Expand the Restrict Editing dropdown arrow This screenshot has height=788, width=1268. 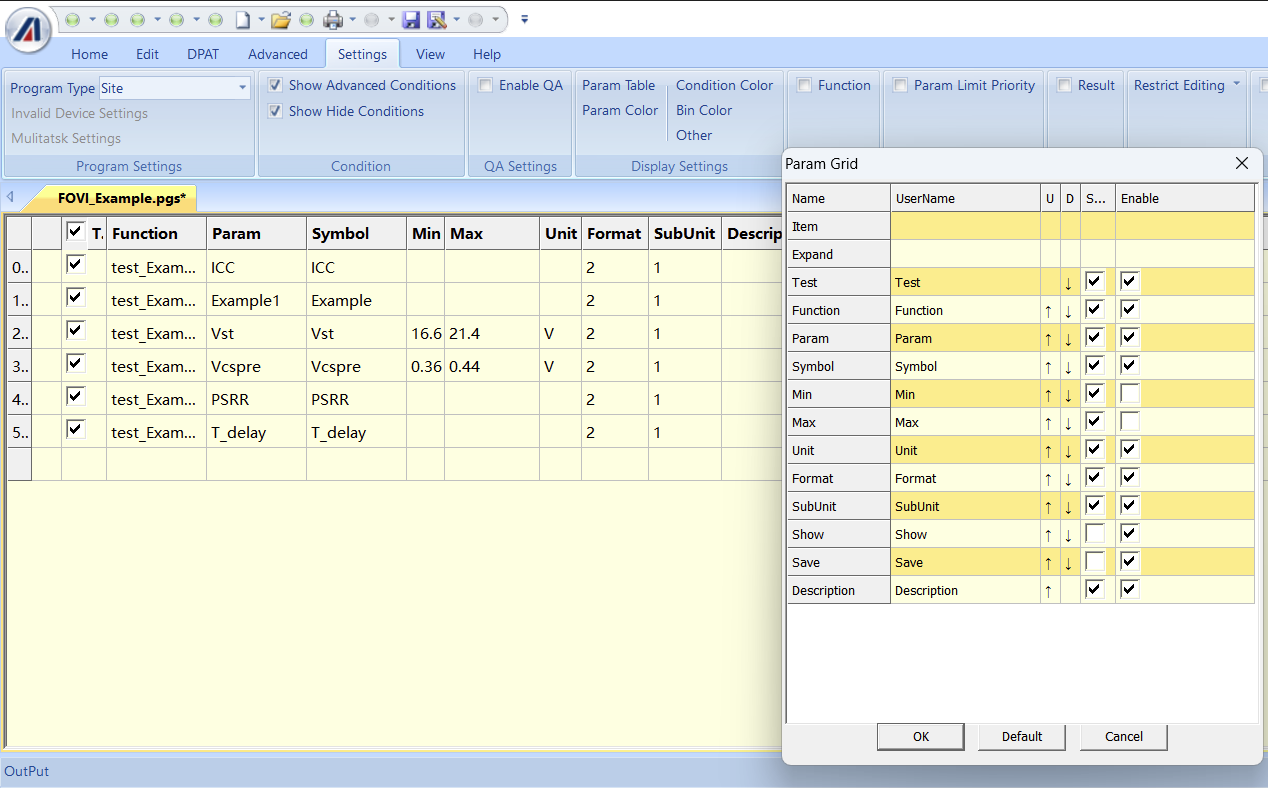tap(1237, 85)
